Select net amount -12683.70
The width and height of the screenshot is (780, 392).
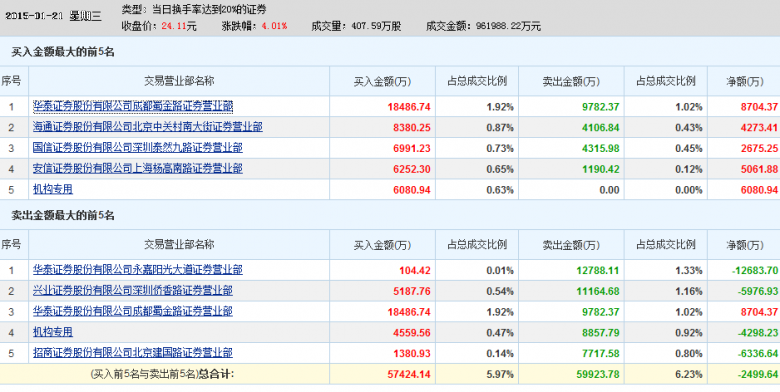755,271
